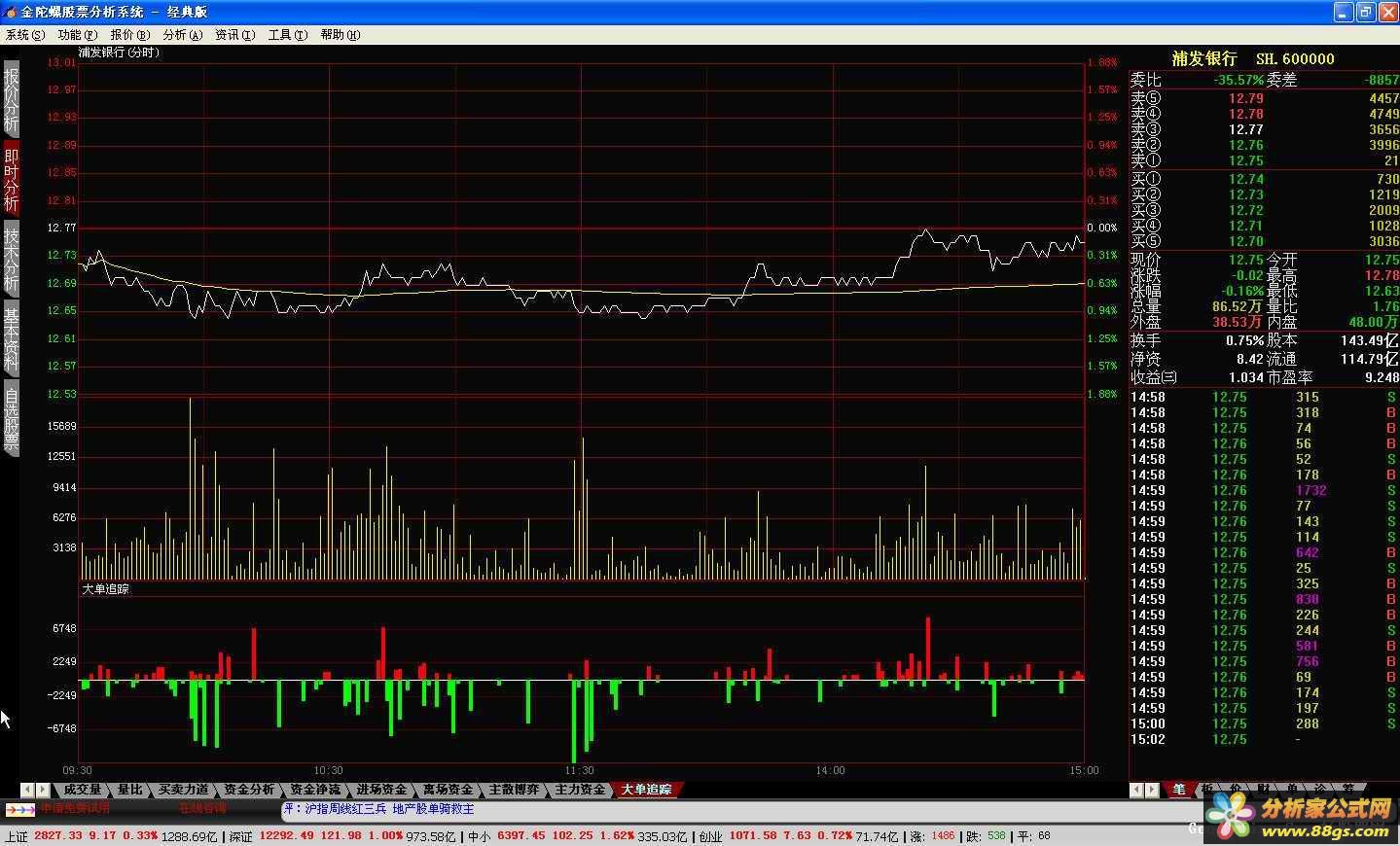
Task: Select the 大单追踪 indicator tab
Action: 647,790
